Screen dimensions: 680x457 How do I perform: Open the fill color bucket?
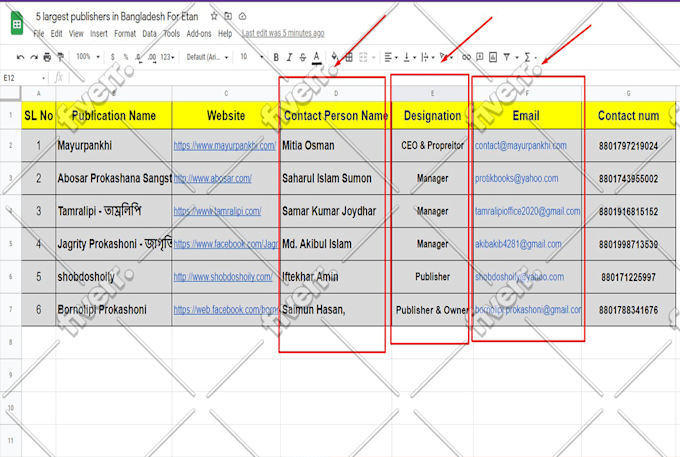pyautogui.click(x=334, y=57)
